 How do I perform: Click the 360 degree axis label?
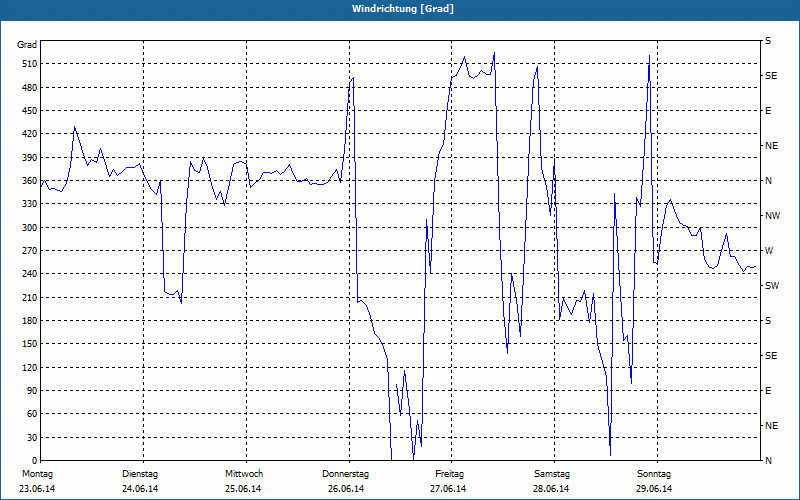click(30, 181)
